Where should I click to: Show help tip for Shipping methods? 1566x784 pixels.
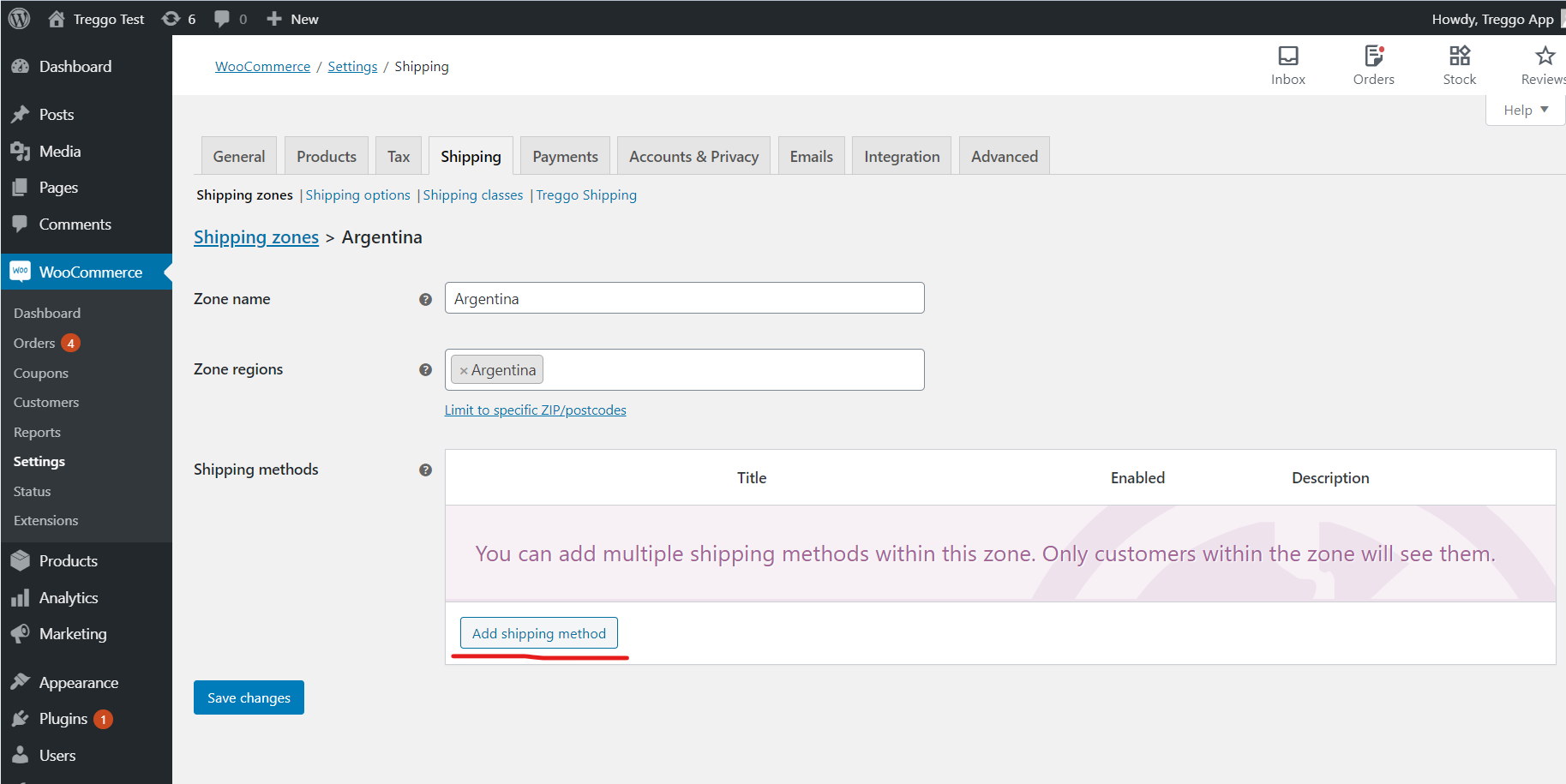(x=425, y=470)
